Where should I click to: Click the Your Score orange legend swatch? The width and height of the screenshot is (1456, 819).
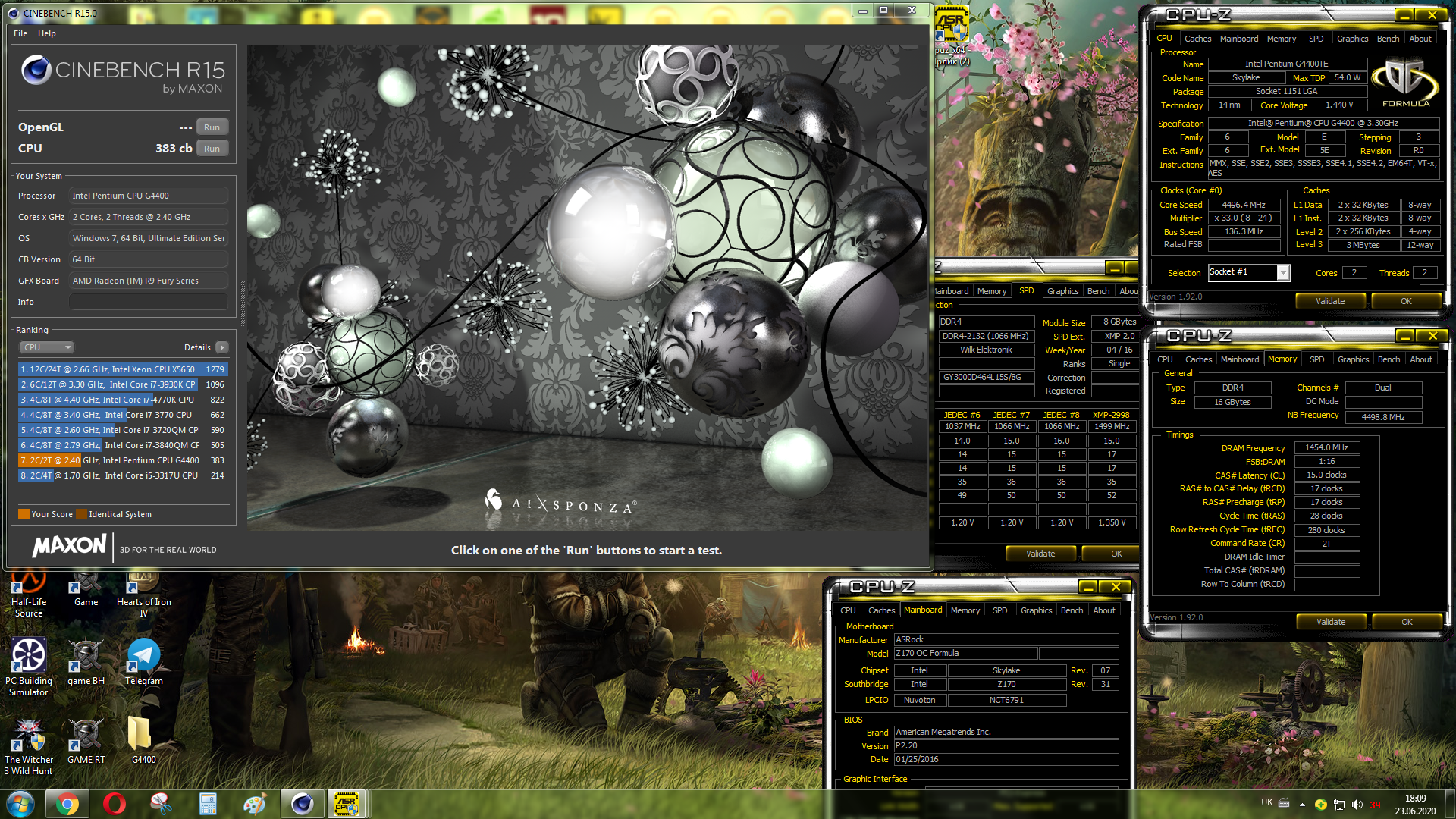(x=24, y=514)
